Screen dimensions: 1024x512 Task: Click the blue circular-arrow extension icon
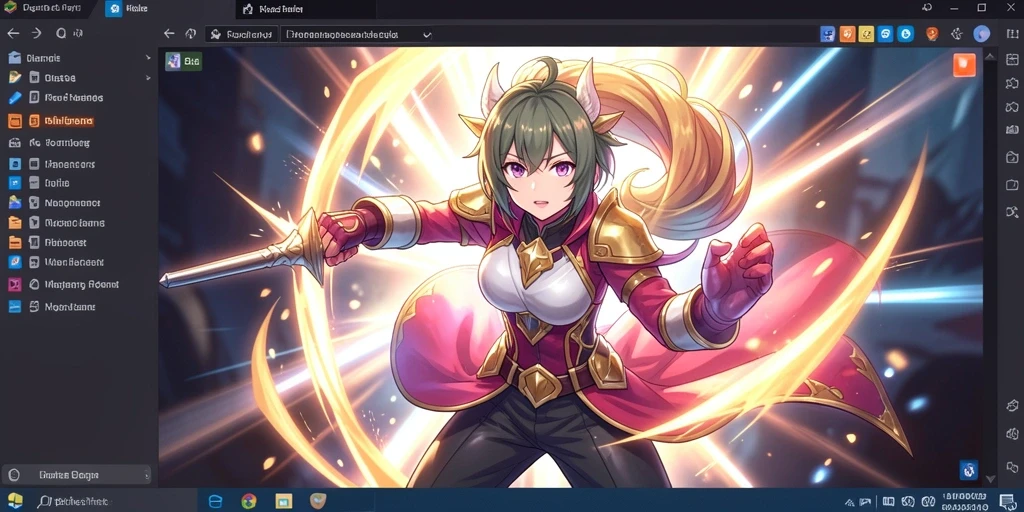click(x=886, y=34)
